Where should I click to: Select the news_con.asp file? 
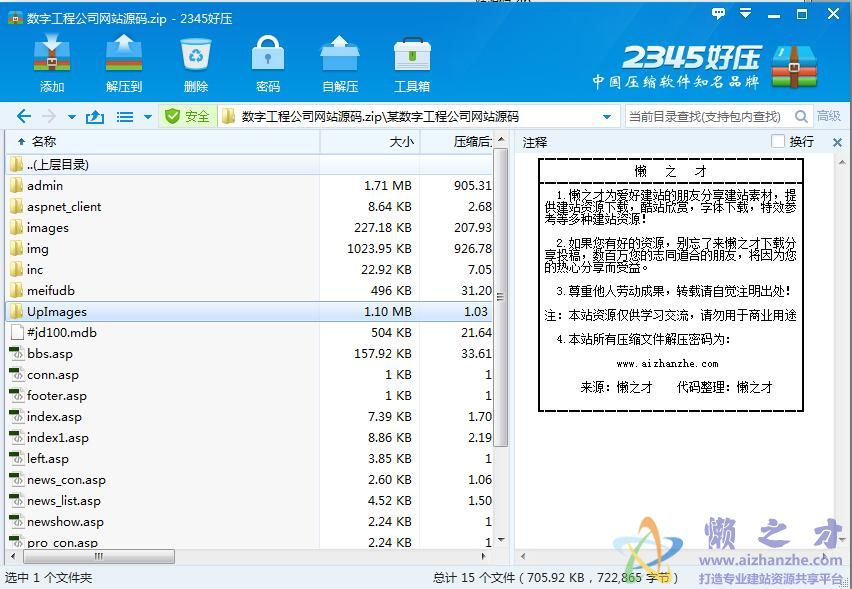250,480
